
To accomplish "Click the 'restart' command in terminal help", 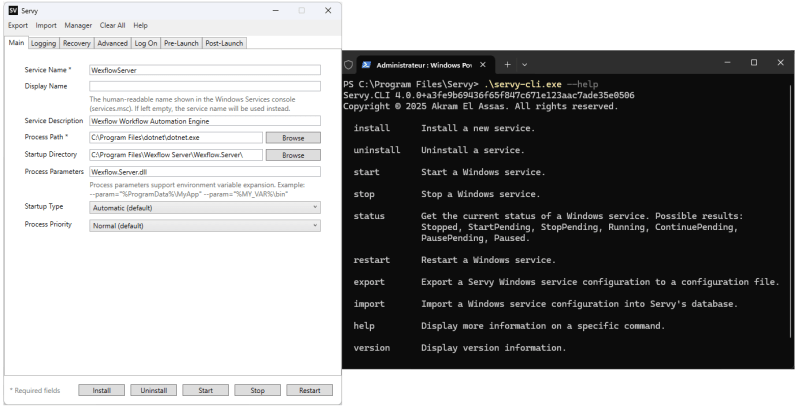I will (372, 260).
